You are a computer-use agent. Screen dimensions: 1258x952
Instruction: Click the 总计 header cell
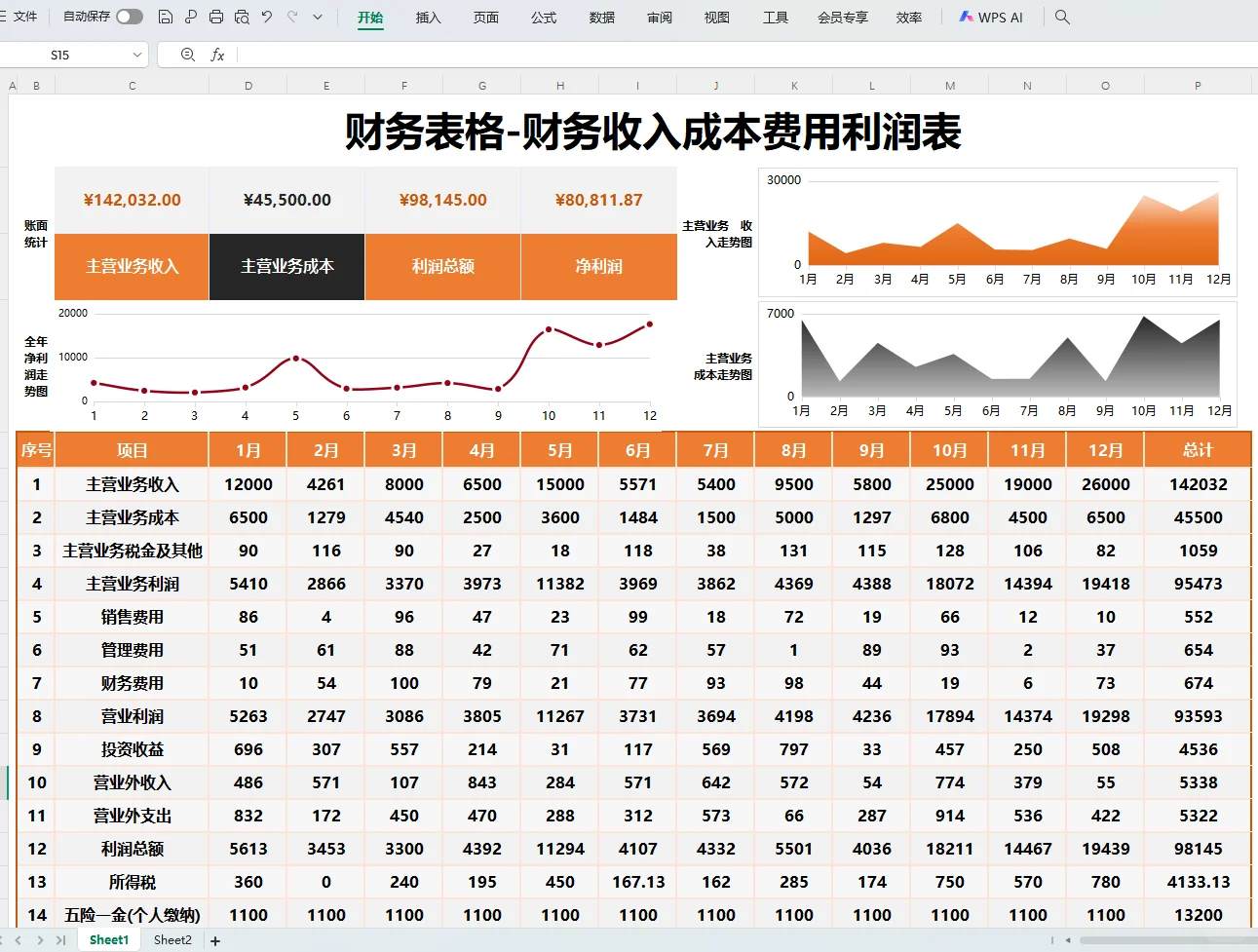pos(1198,450)
